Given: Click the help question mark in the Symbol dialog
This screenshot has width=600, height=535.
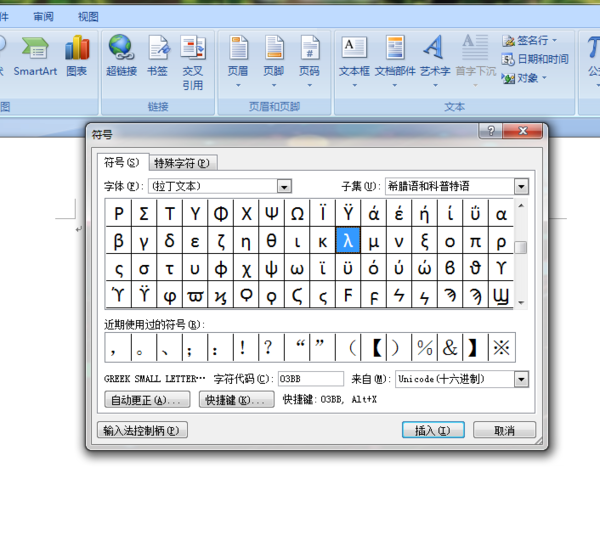Looking at the screenshot, I should 491,131.
